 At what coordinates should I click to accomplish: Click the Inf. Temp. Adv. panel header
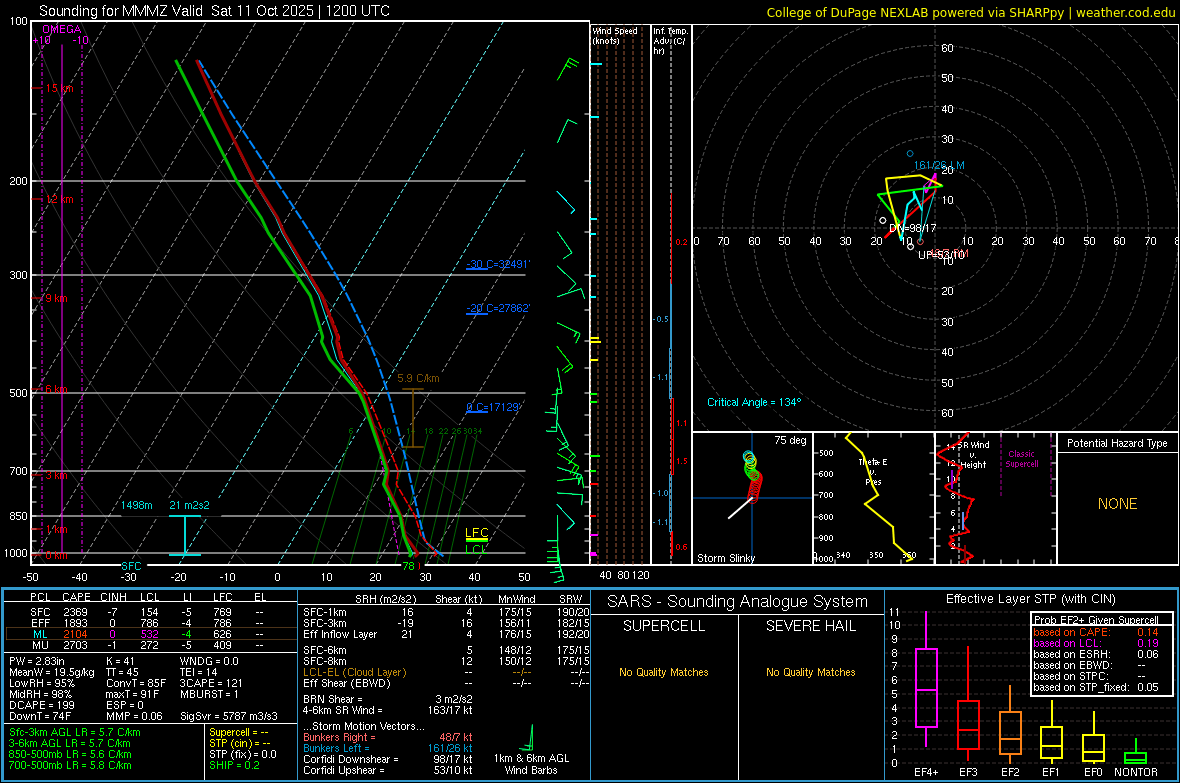click(670, 41)
